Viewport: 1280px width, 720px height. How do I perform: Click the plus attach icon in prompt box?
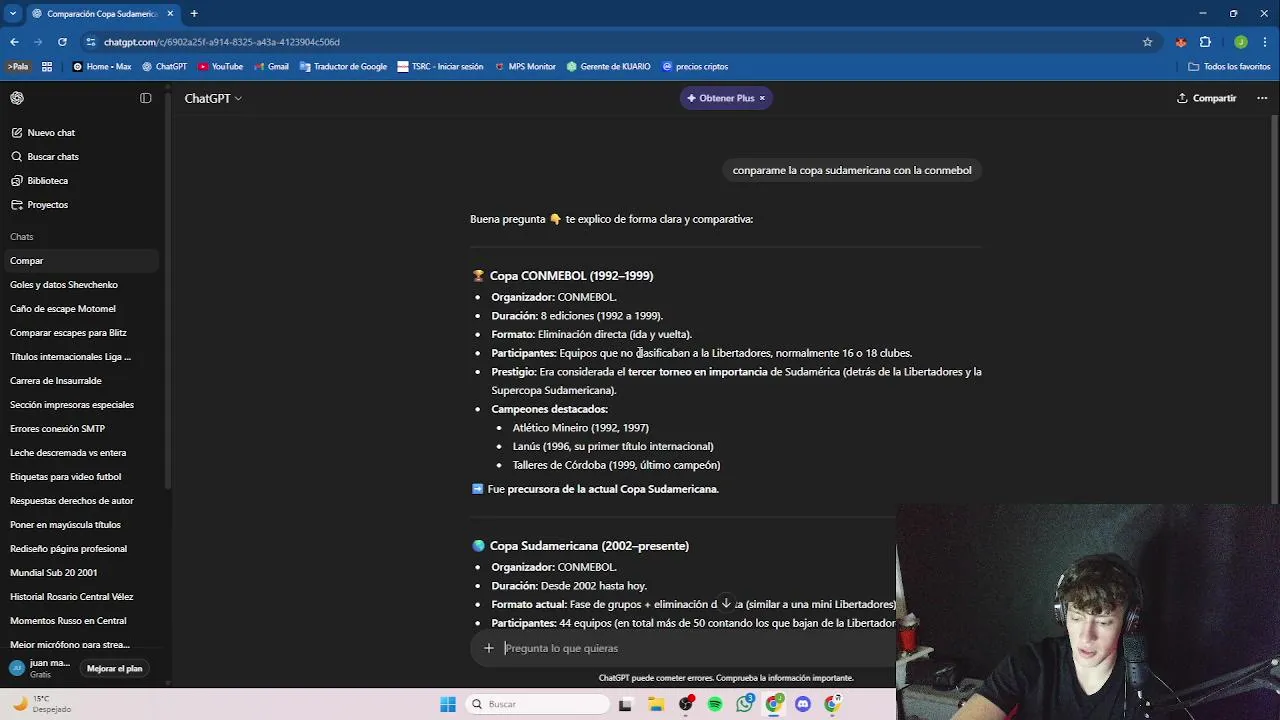click(489, 648)
